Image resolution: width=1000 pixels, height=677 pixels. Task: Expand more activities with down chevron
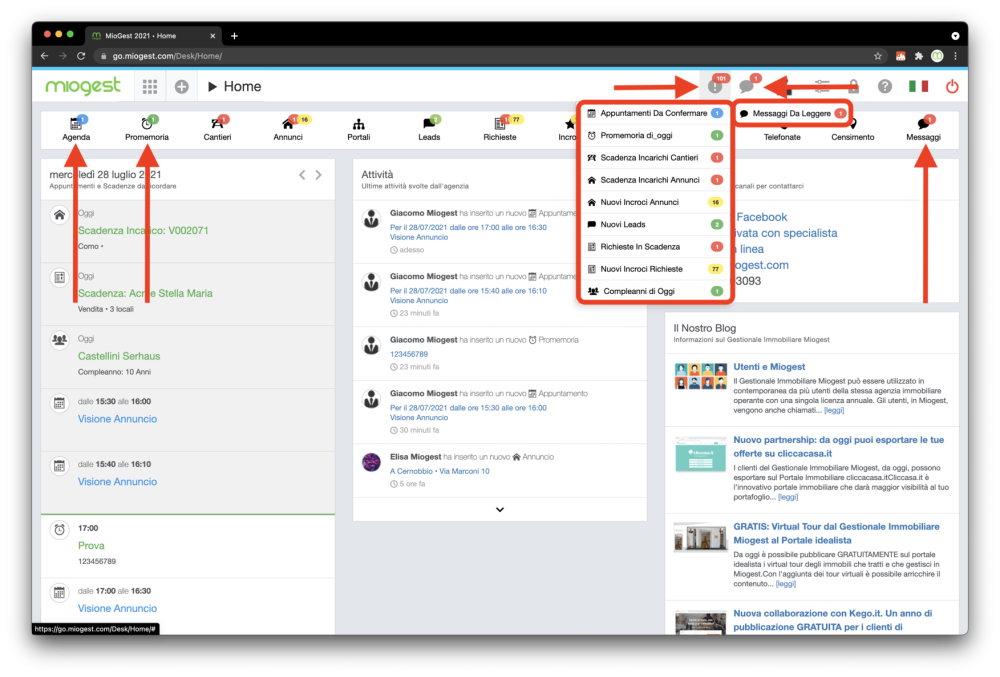pos(500,509)
